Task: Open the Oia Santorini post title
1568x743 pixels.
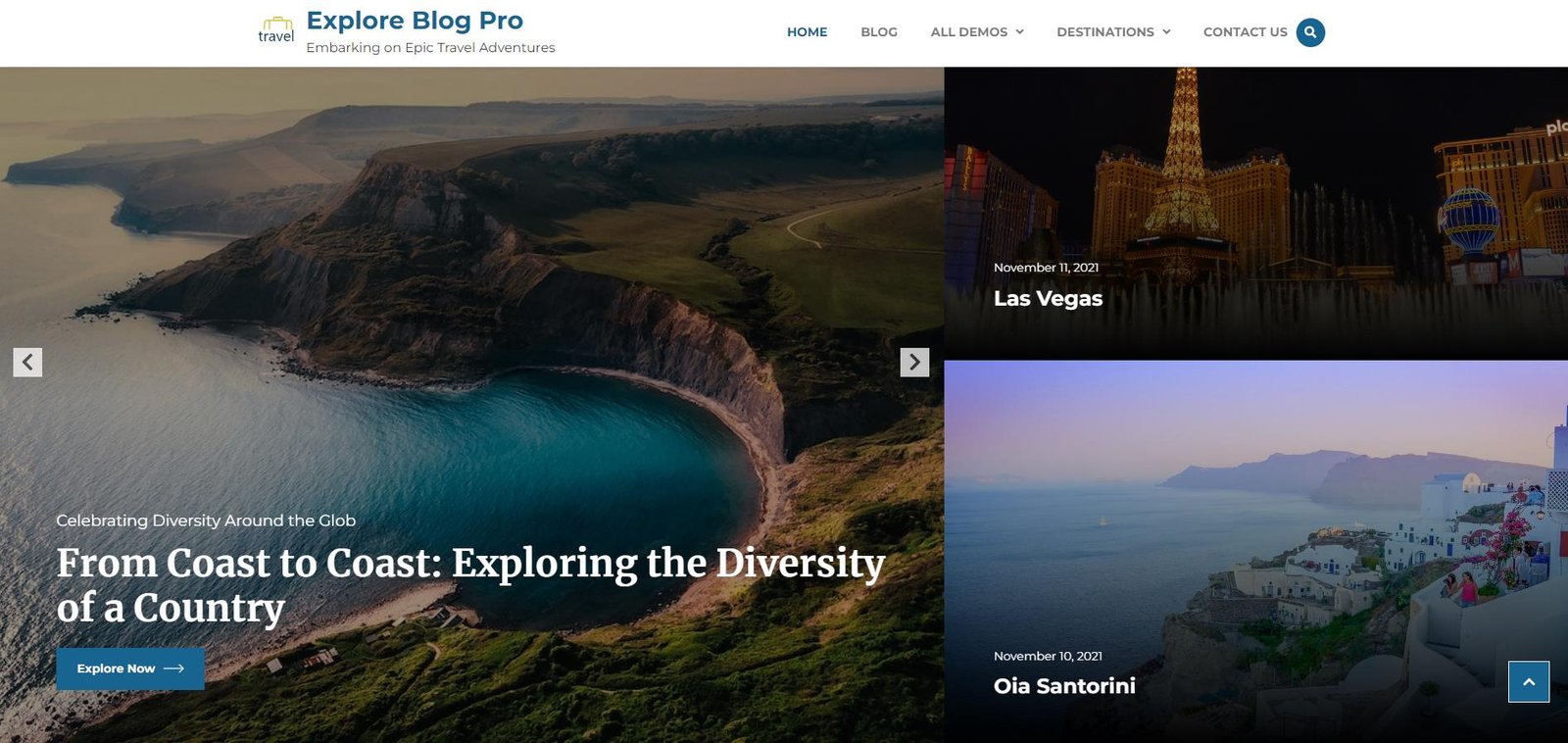Action: click(x=1064, y=686)
